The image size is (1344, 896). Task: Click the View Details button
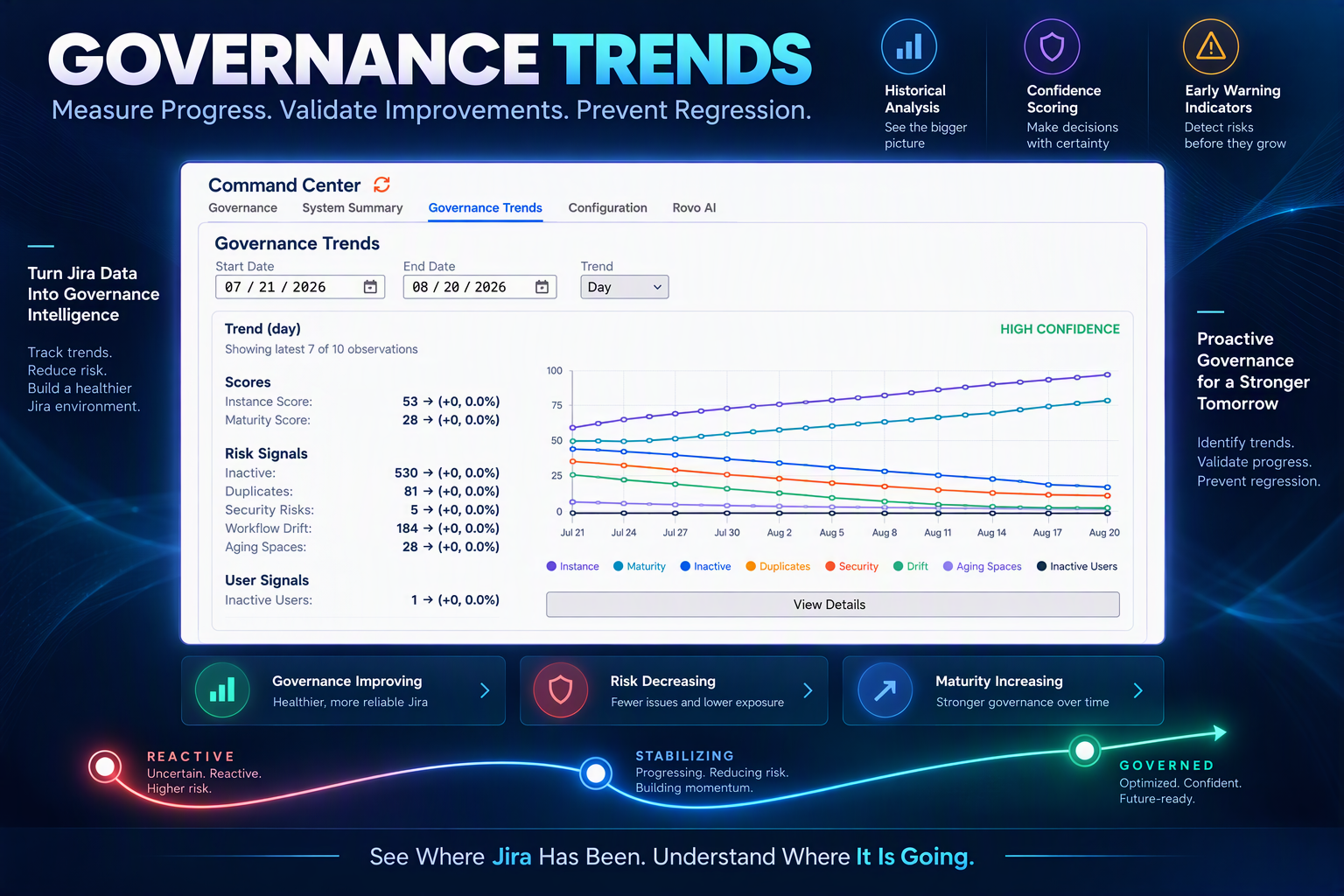(833, 605)
